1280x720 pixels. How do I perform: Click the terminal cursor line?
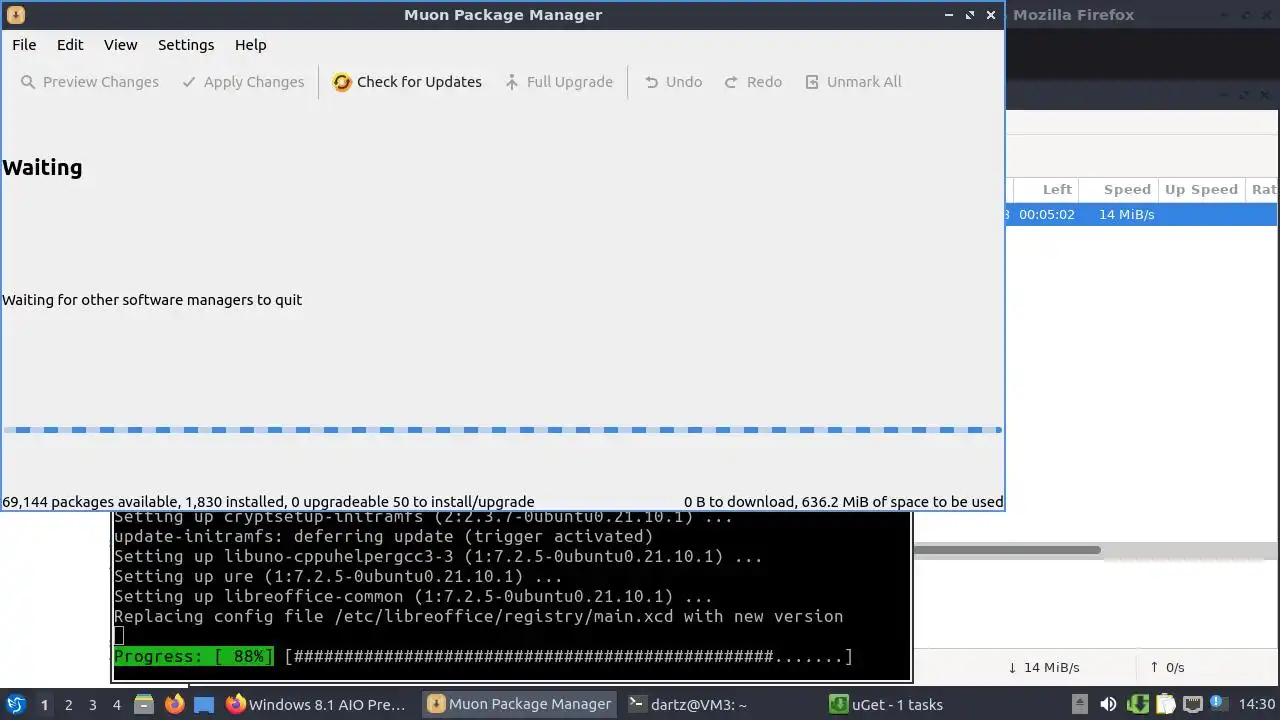pos(119,636)
